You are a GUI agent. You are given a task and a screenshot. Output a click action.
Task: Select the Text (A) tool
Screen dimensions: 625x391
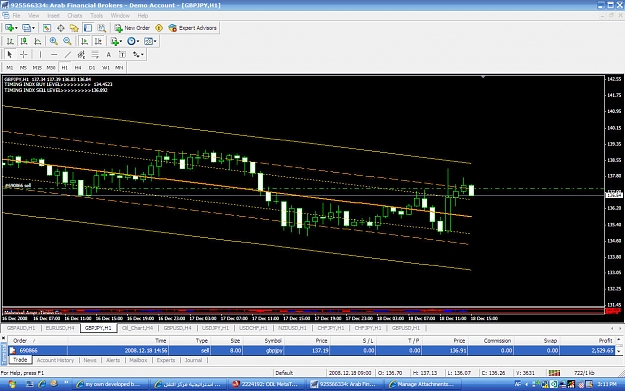click(x=108, y=55)
